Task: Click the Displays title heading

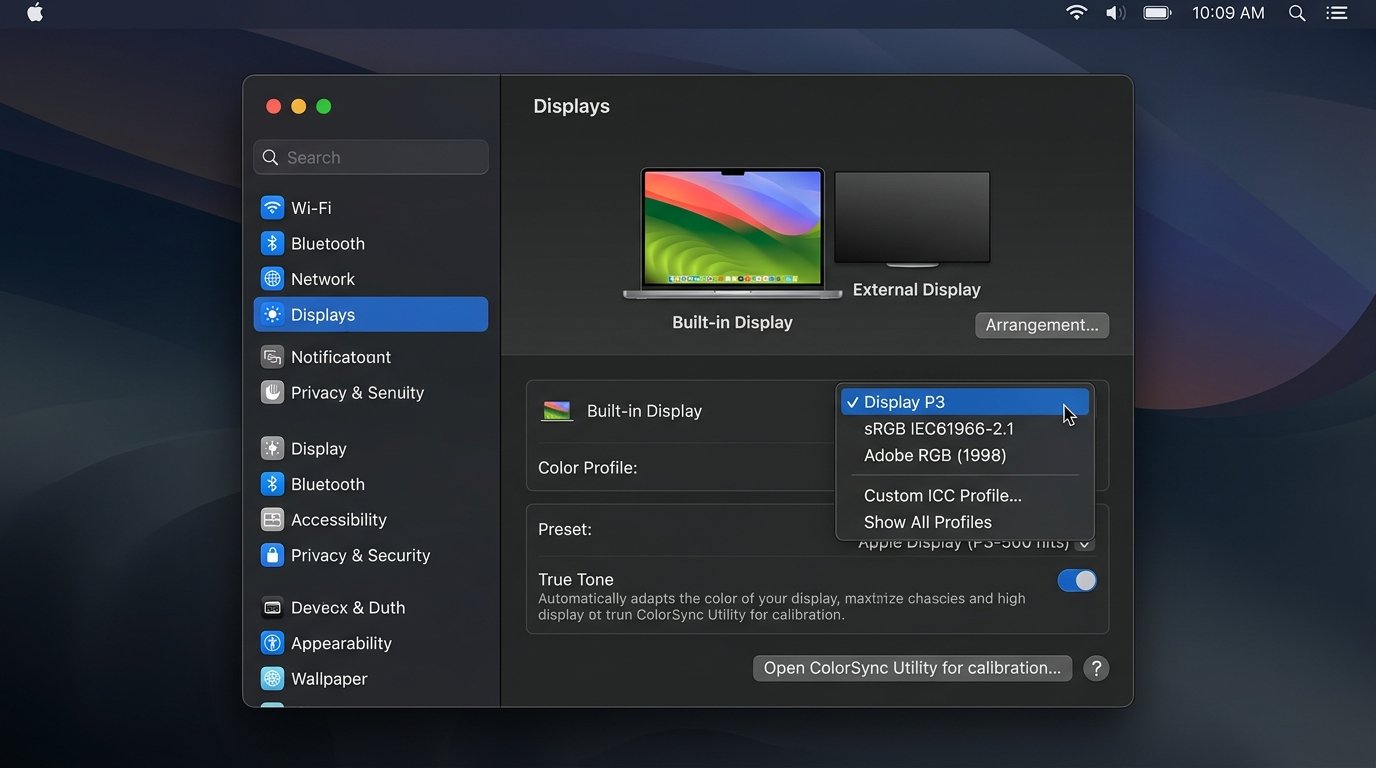Action: (572, 106)
